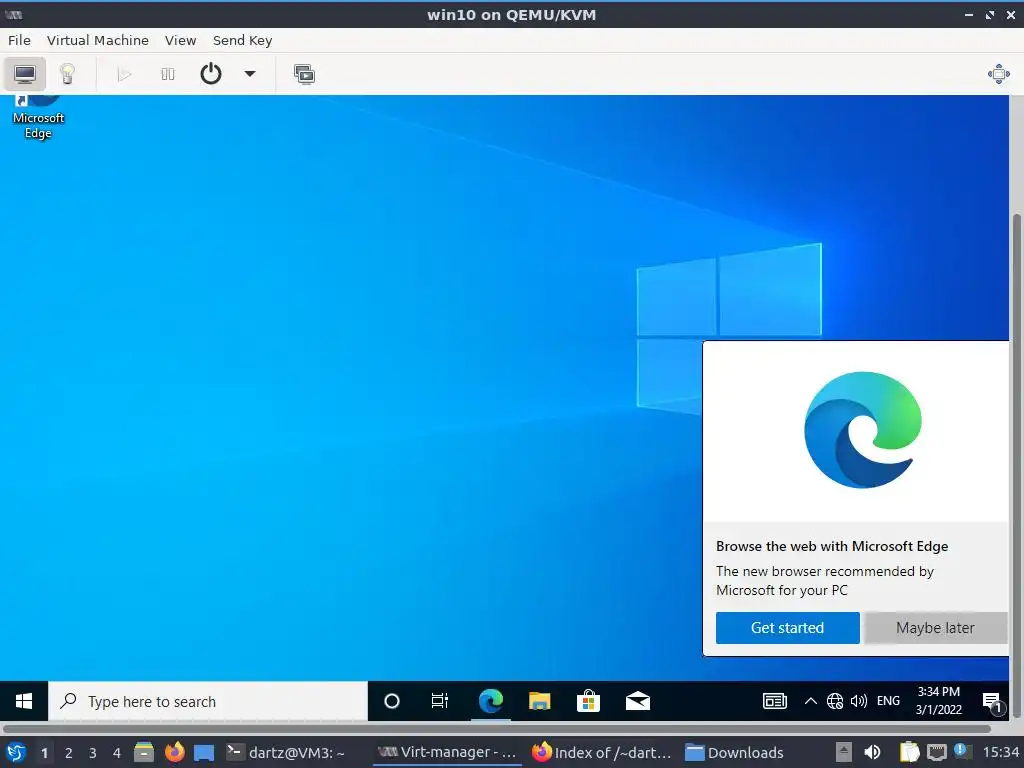Screen dimensions: 1024x768
Task: Open File Explorer from Windows taskbar
Action: point(539,701)
